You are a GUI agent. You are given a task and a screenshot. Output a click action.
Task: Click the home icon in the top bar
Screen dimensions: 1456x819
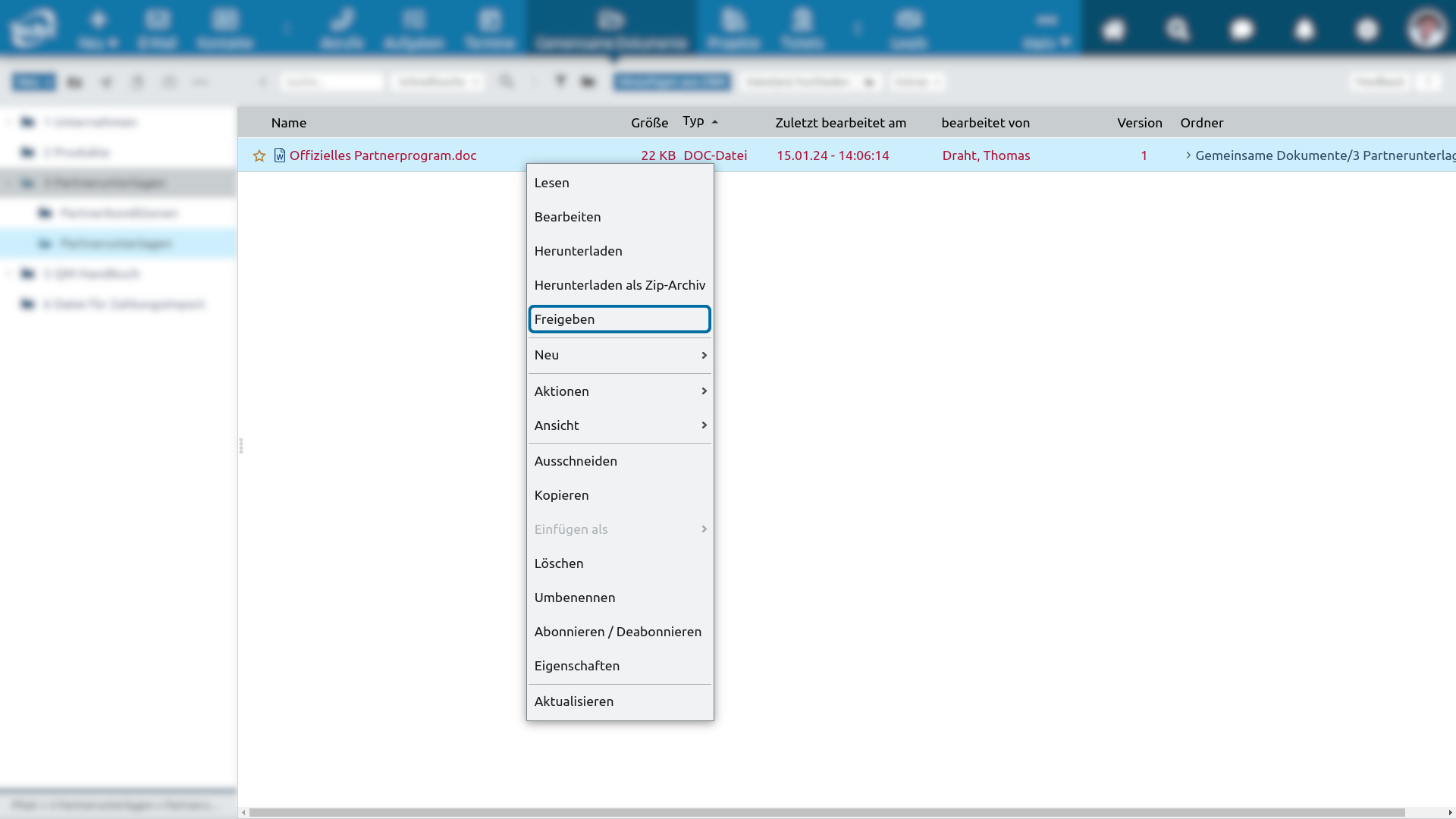click(1113, 30)
